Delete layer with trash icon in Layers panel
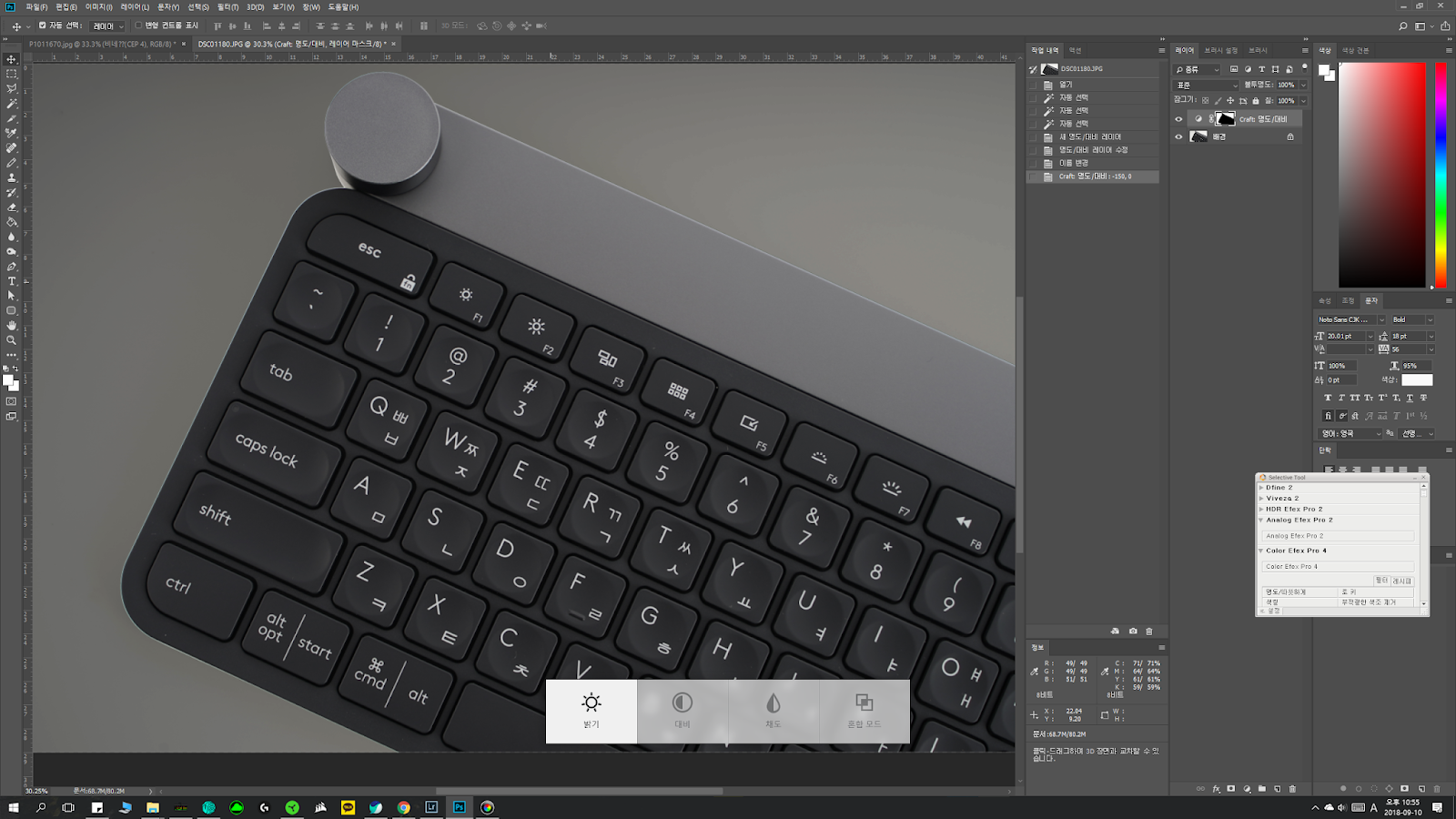 tap(1292, 789)
